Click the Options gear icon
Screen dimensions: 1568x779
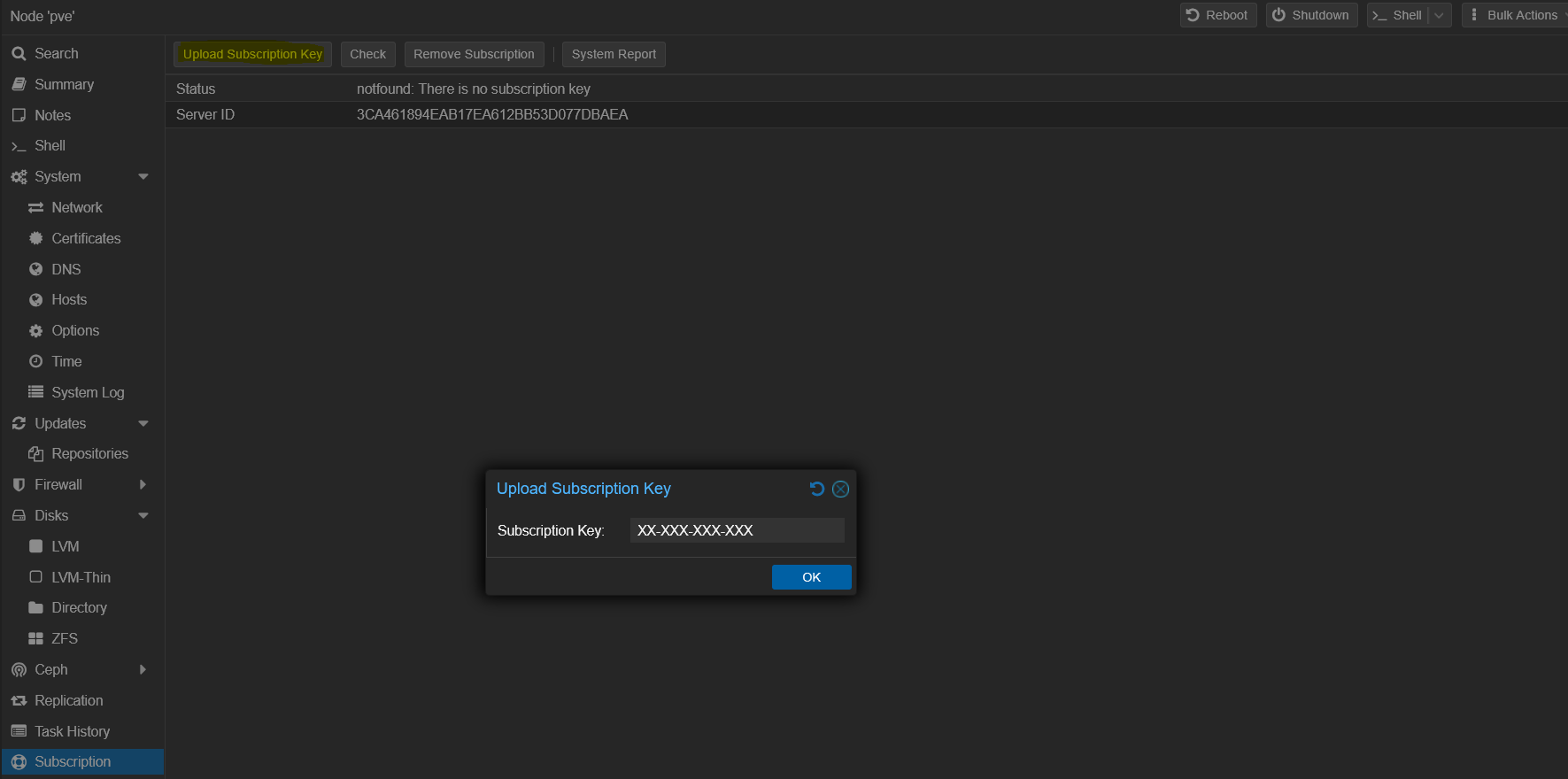click(36, 331)
